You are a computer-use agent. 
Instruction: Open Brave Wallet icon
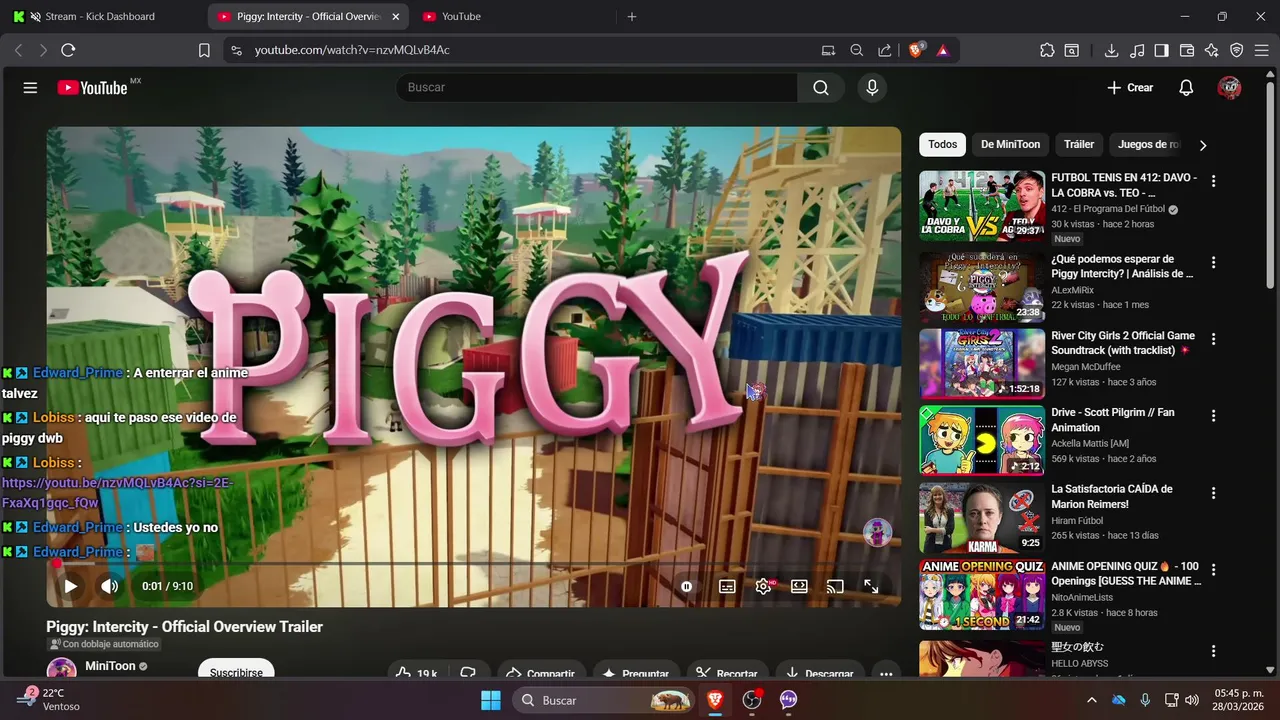(1187, 50)
